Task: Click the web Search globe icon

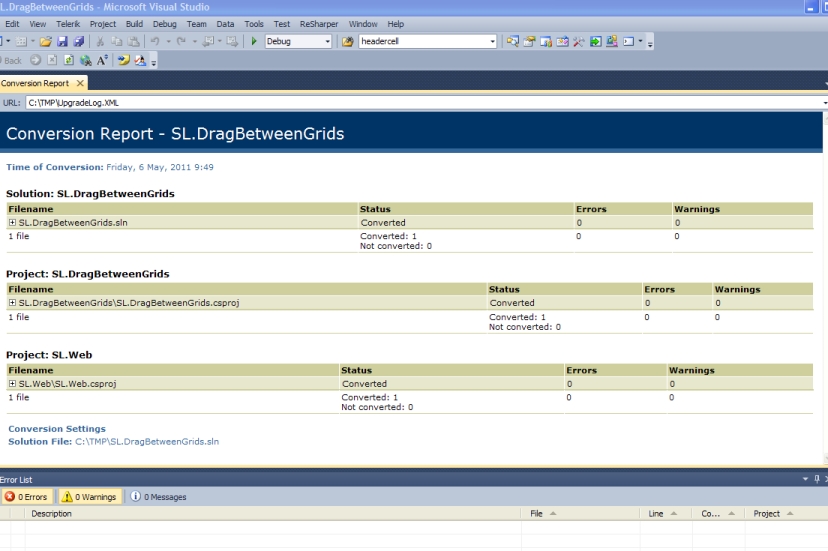Action: click(x=86, y=60)
